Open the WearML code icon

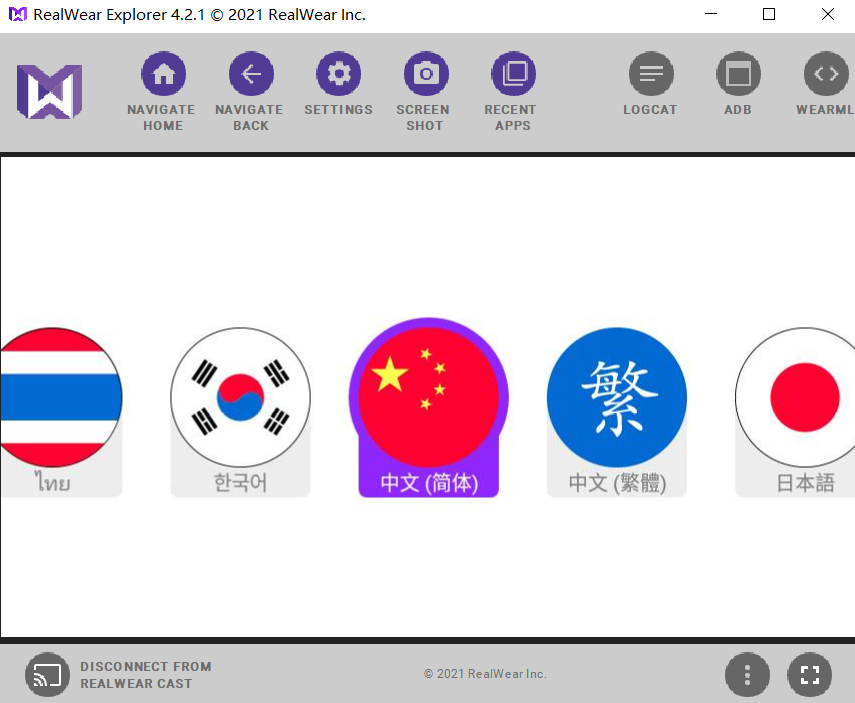pos(825,75)
